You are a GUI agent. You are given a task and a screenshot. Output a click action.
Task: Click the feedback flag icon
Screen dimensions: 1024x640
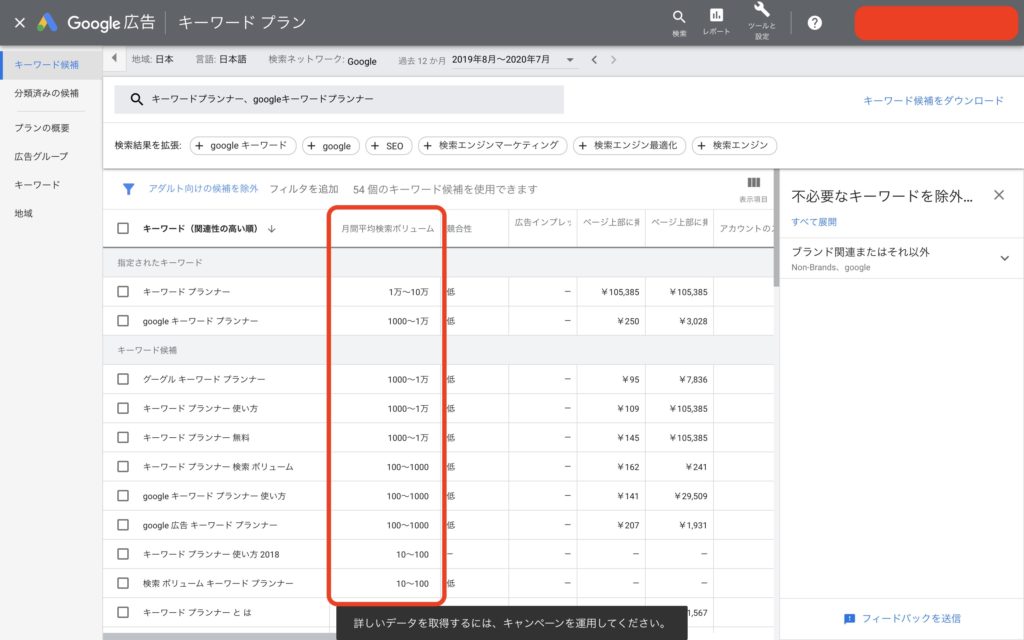tap(849, 618)
